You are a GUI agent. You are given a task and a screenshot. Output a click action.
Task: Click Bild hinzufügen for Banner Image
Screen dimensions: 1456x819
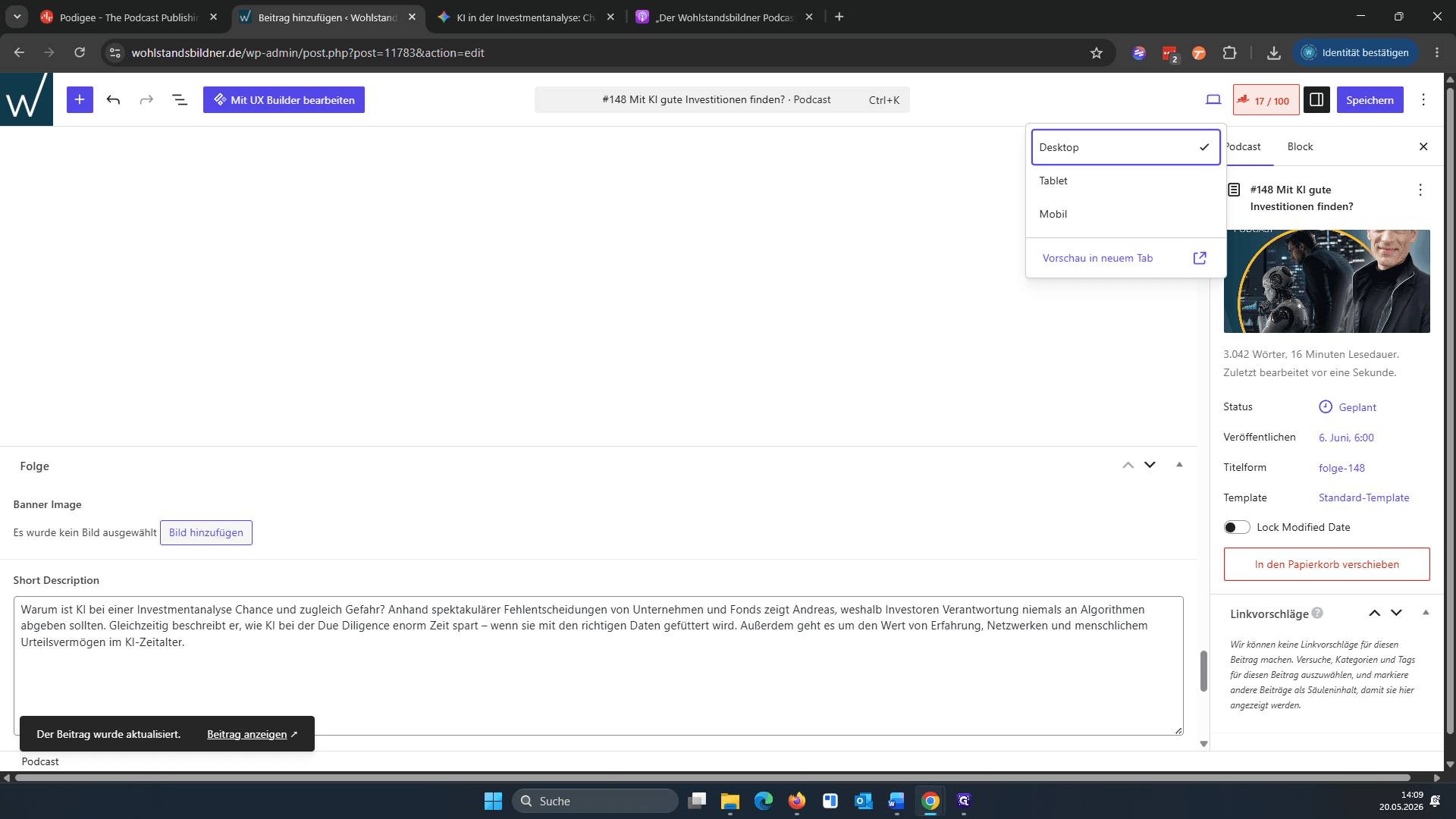(206, 532)
